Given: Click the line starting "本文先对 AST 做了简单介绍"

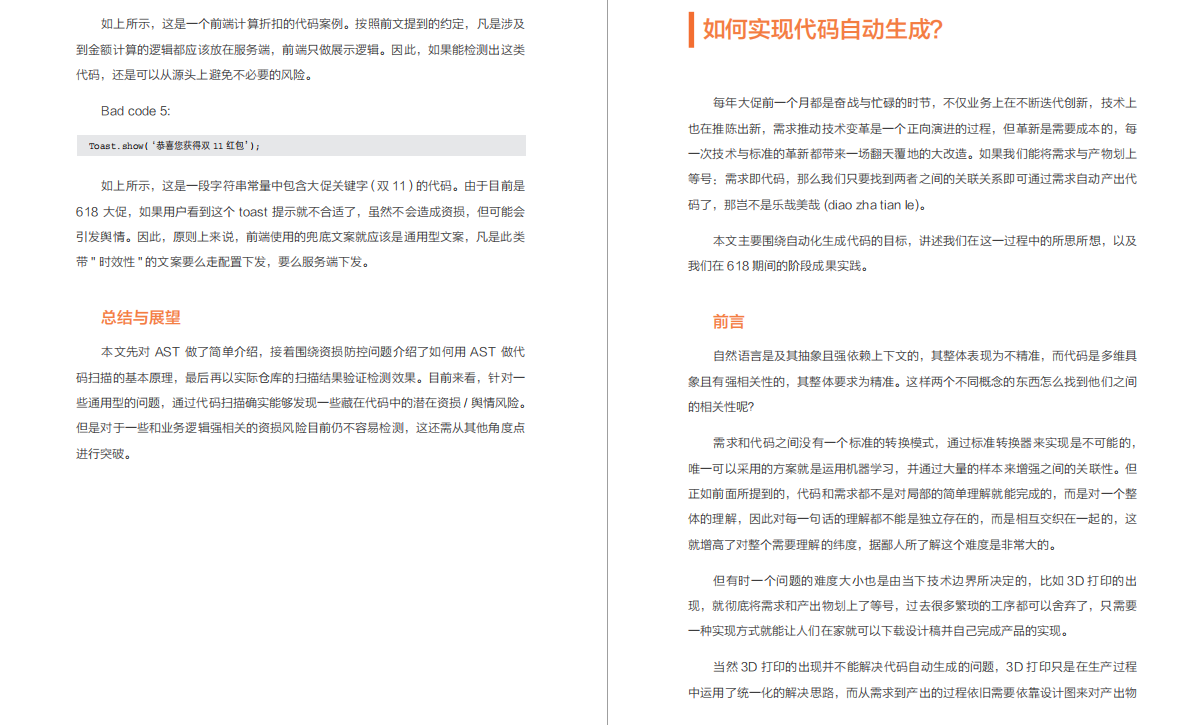Looking at the screenshot, I should point(312,352).
